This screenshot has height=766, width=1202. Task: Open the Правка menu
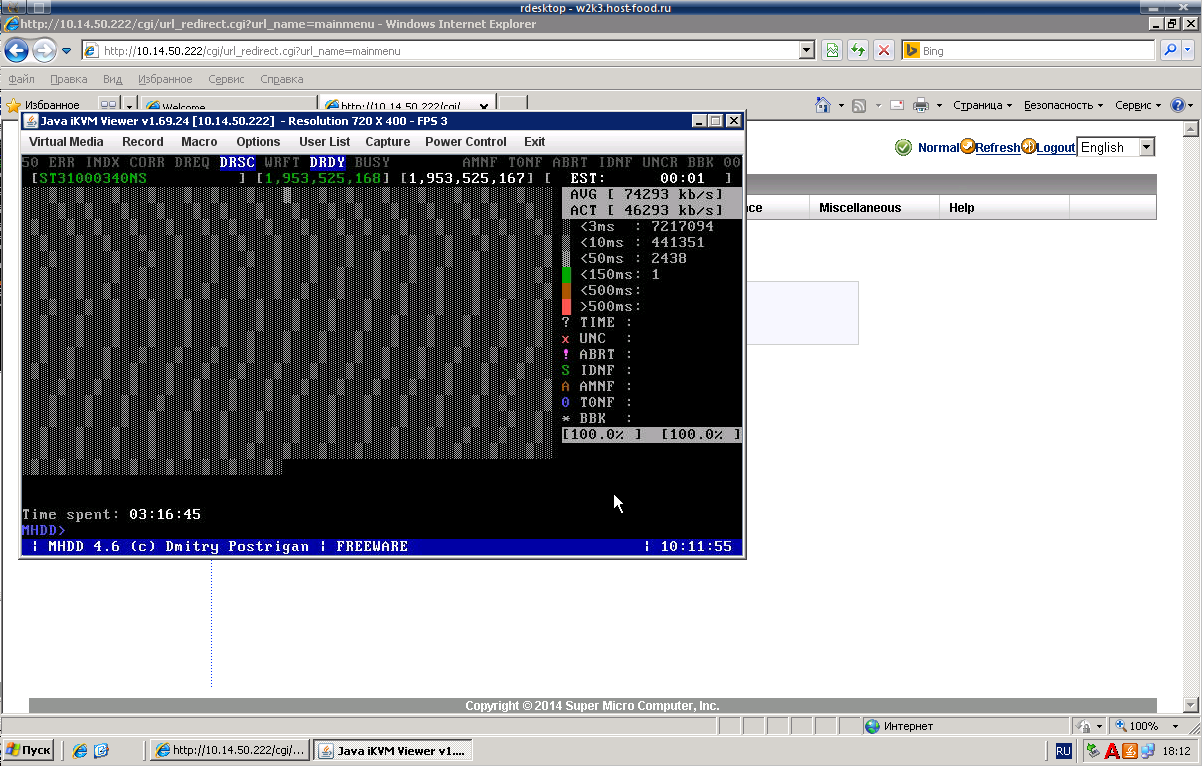(69, 79)
